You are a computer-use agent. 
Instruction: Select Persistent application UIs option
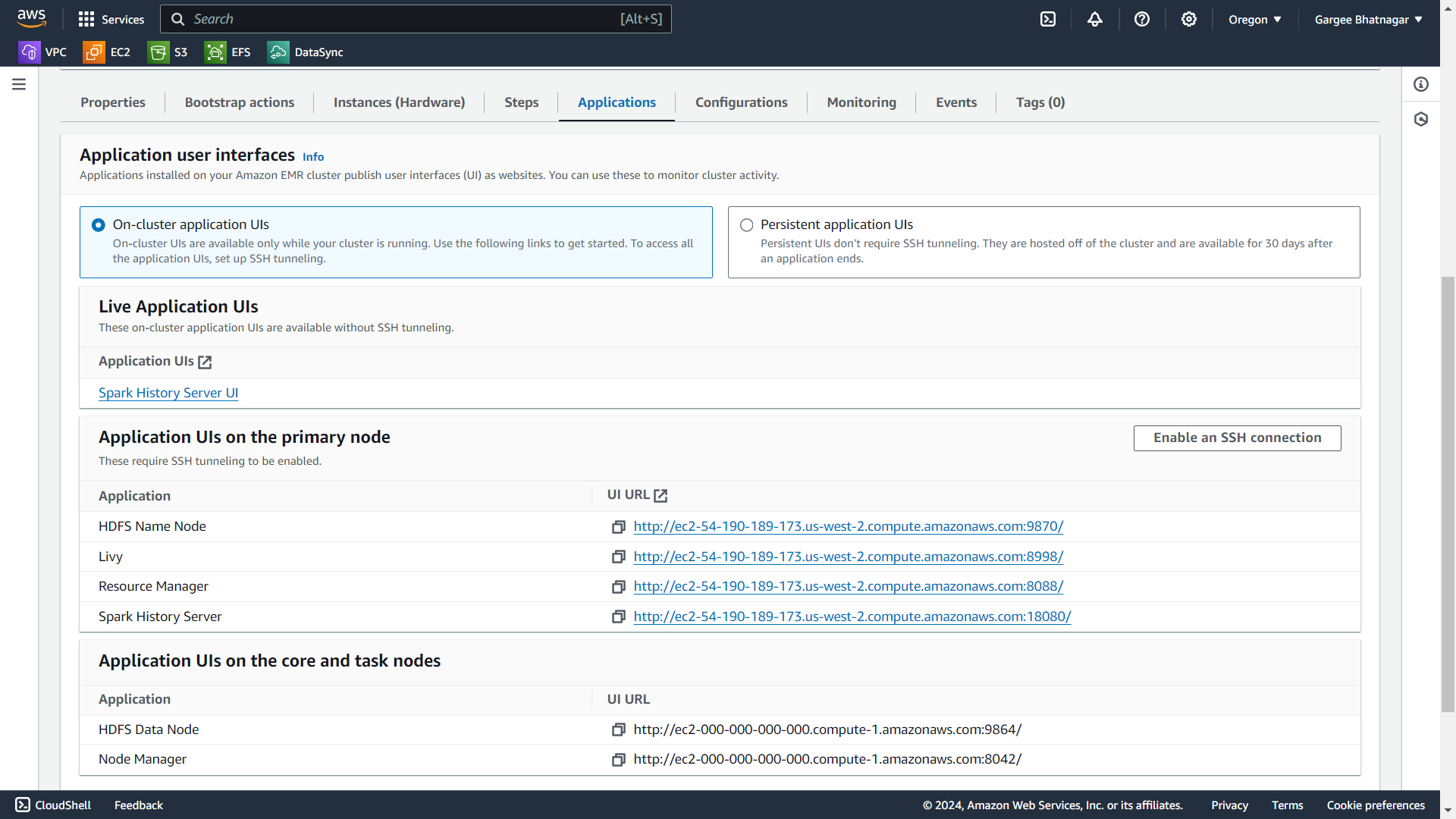click(747, 225)
